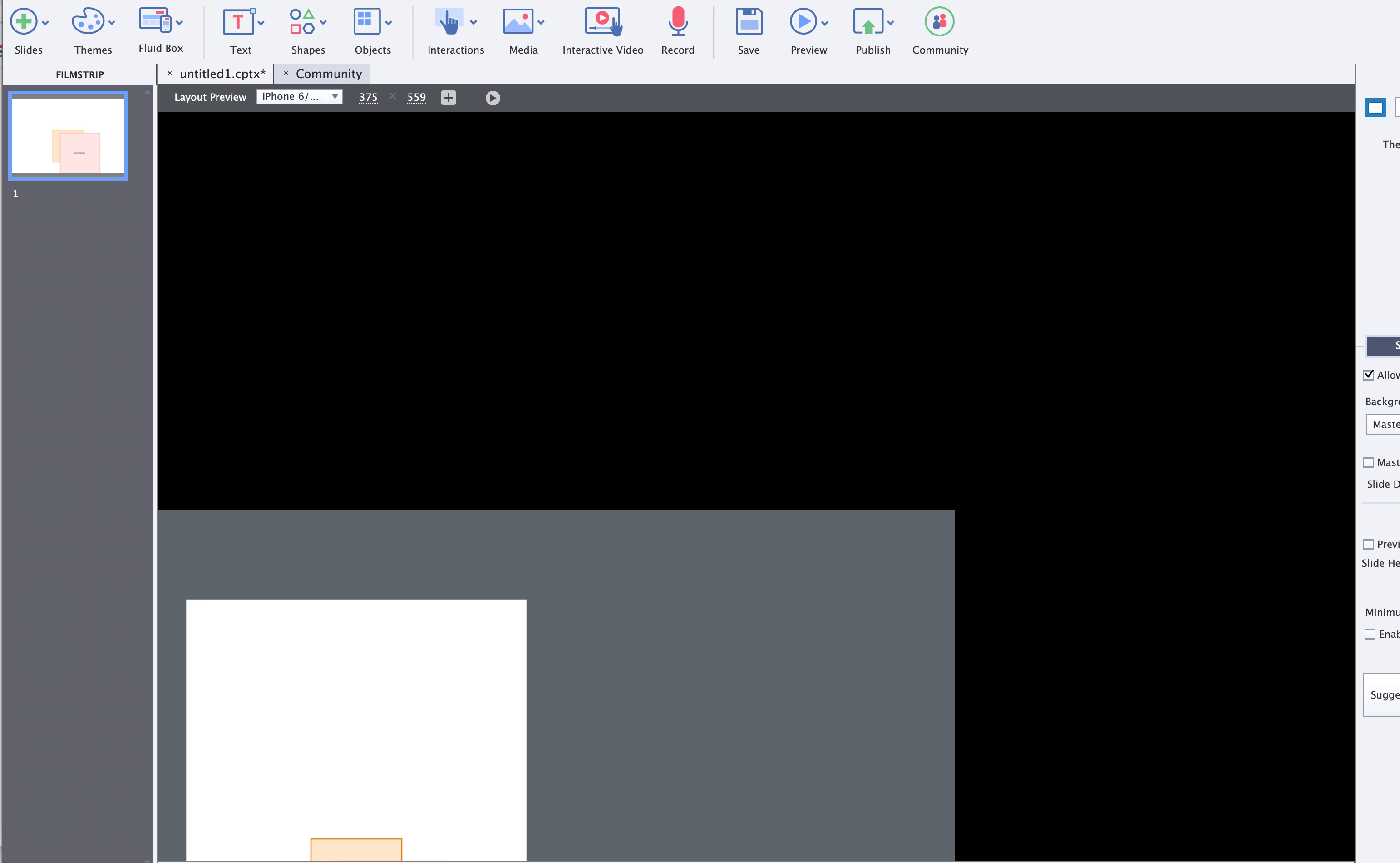The height and width of the screenshot is (863, 1400).
Task: Open the Themes palette icon
Action: [x=87, y=22]
